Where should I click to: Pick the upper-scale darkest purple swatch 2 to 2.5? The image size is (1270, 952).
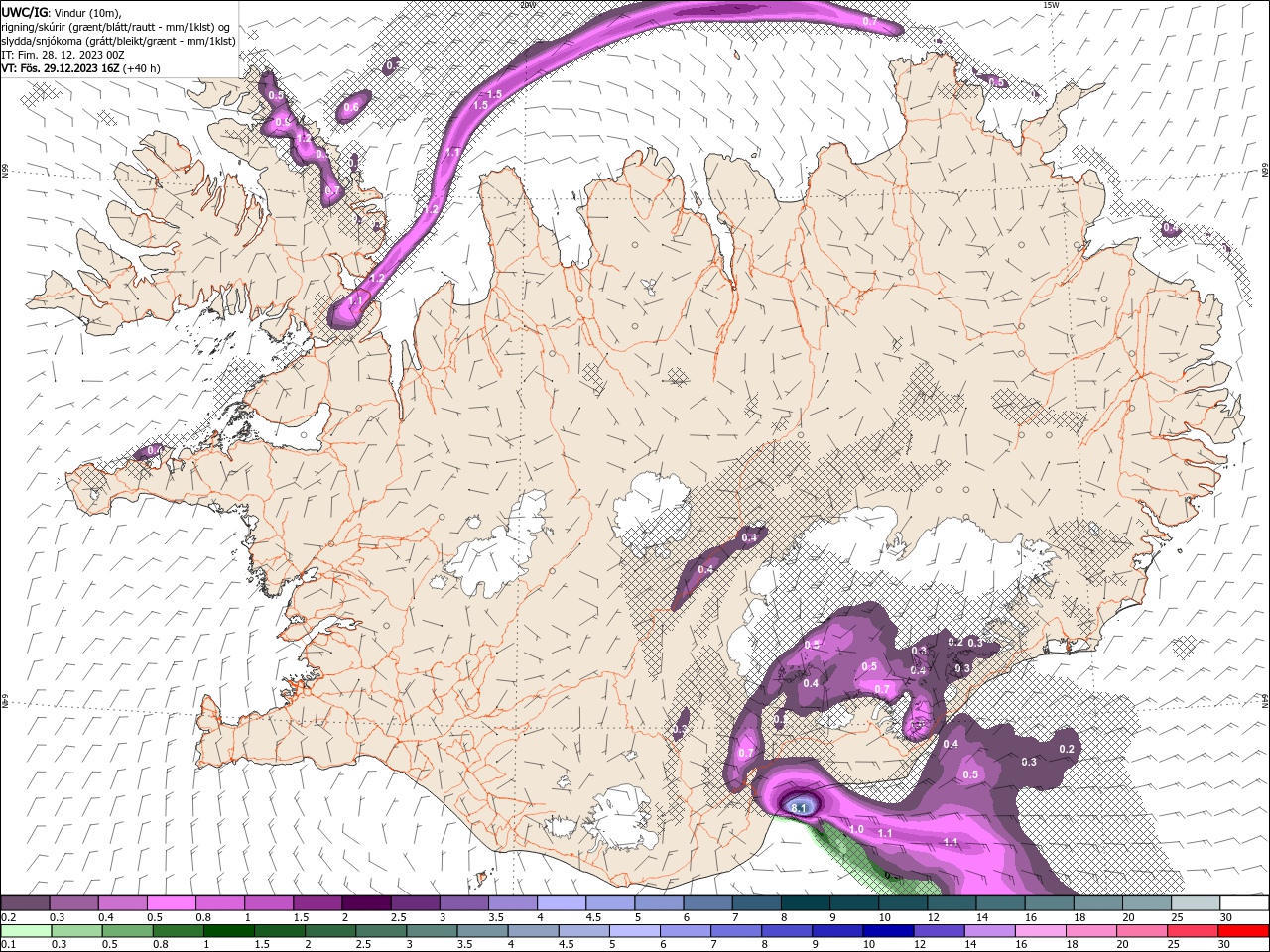click(366, 903)
